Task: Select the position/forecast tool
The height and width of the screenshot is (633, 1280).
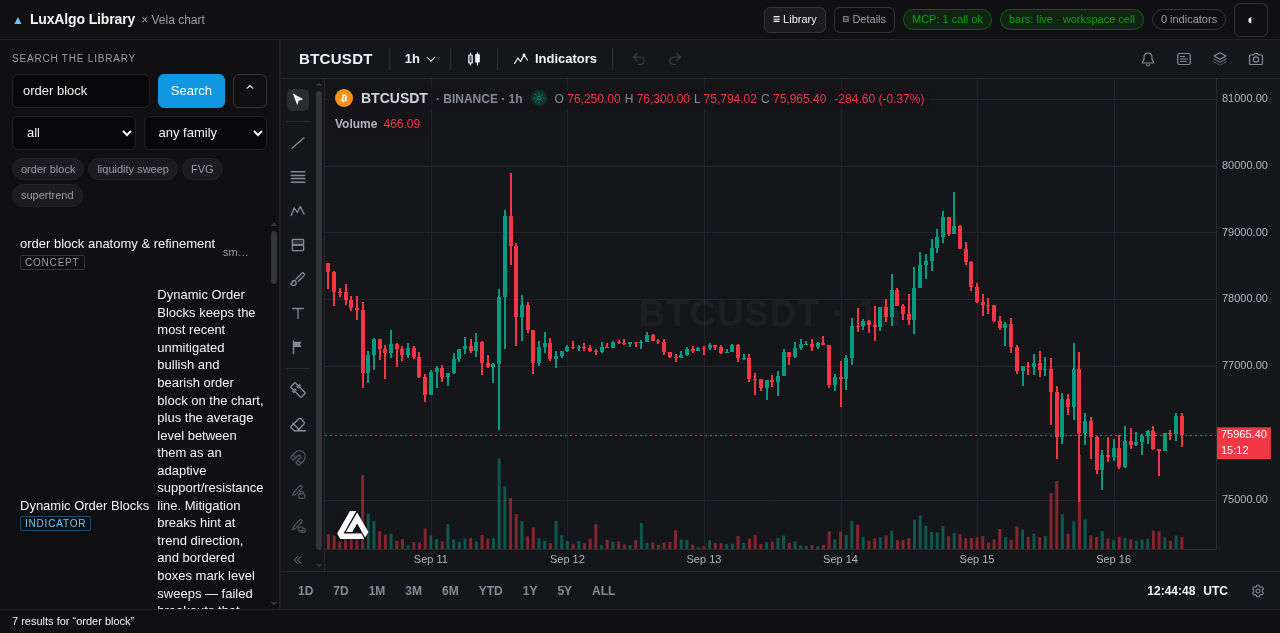Action: tap(298, 245)
